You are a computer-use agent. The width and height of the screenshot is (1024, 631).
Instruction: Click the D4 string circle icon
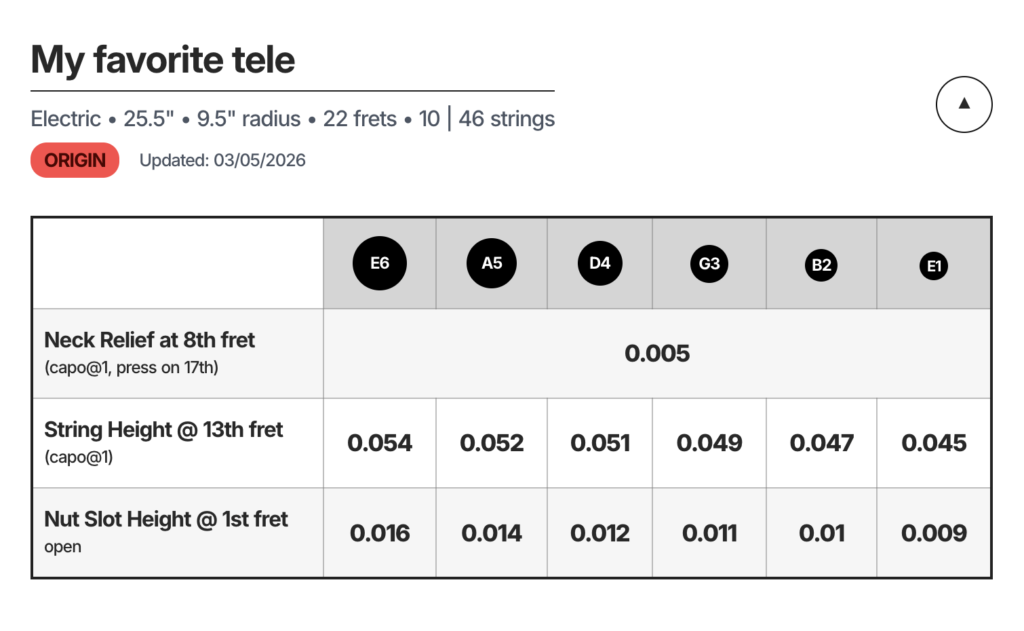tap(600, 264)
